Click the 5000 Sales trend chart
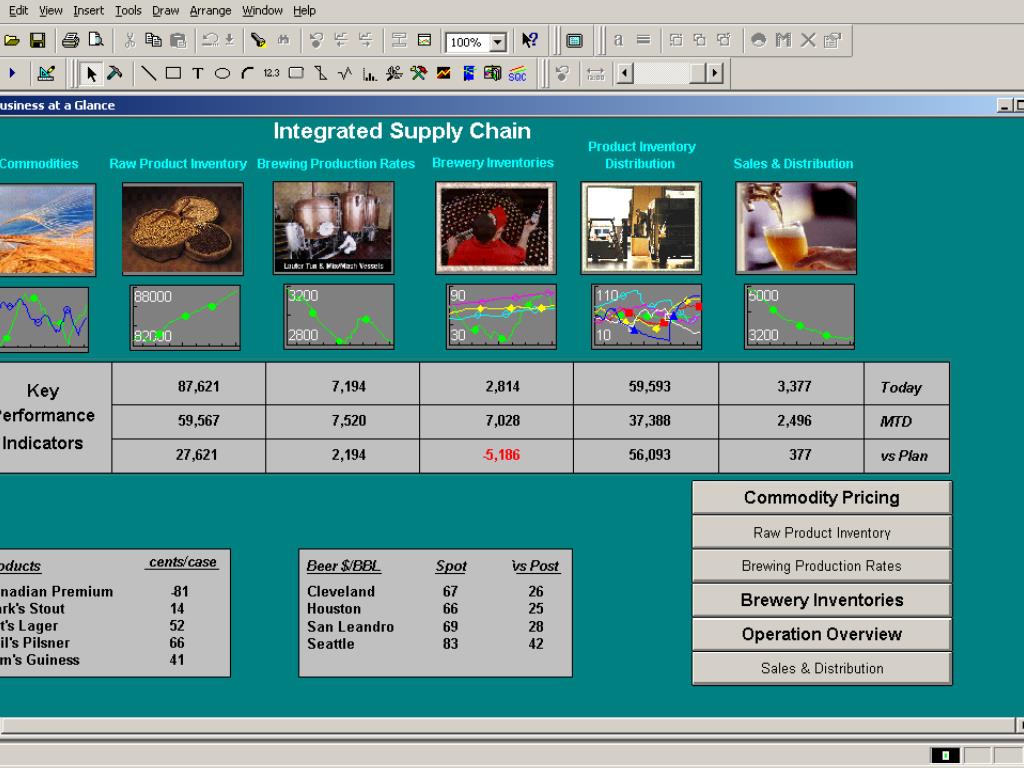Screen dimensions: 1024x768 [x=799, y=317]
